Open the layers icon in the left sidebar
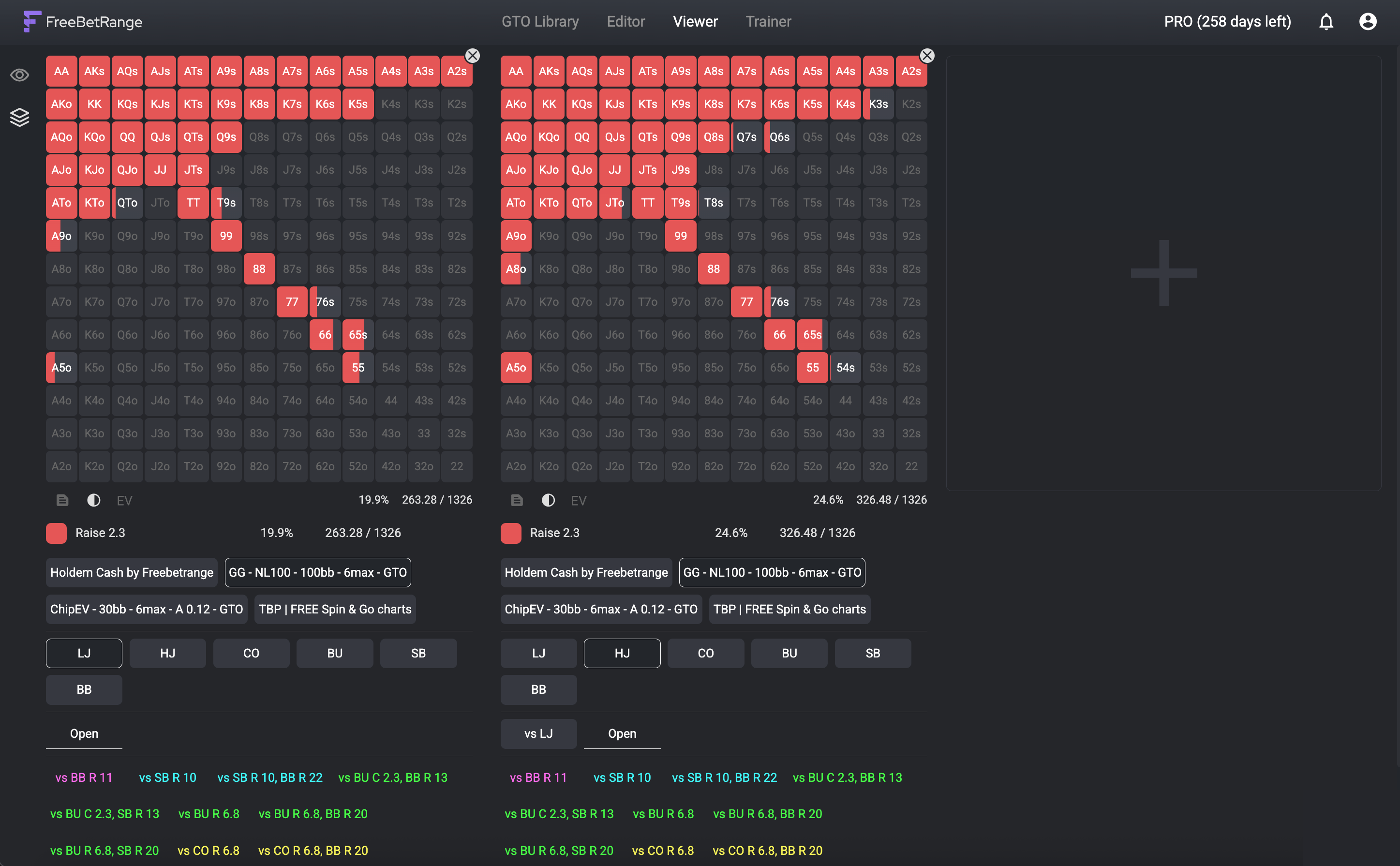The image size is (1400, 866). pos(19,117)
